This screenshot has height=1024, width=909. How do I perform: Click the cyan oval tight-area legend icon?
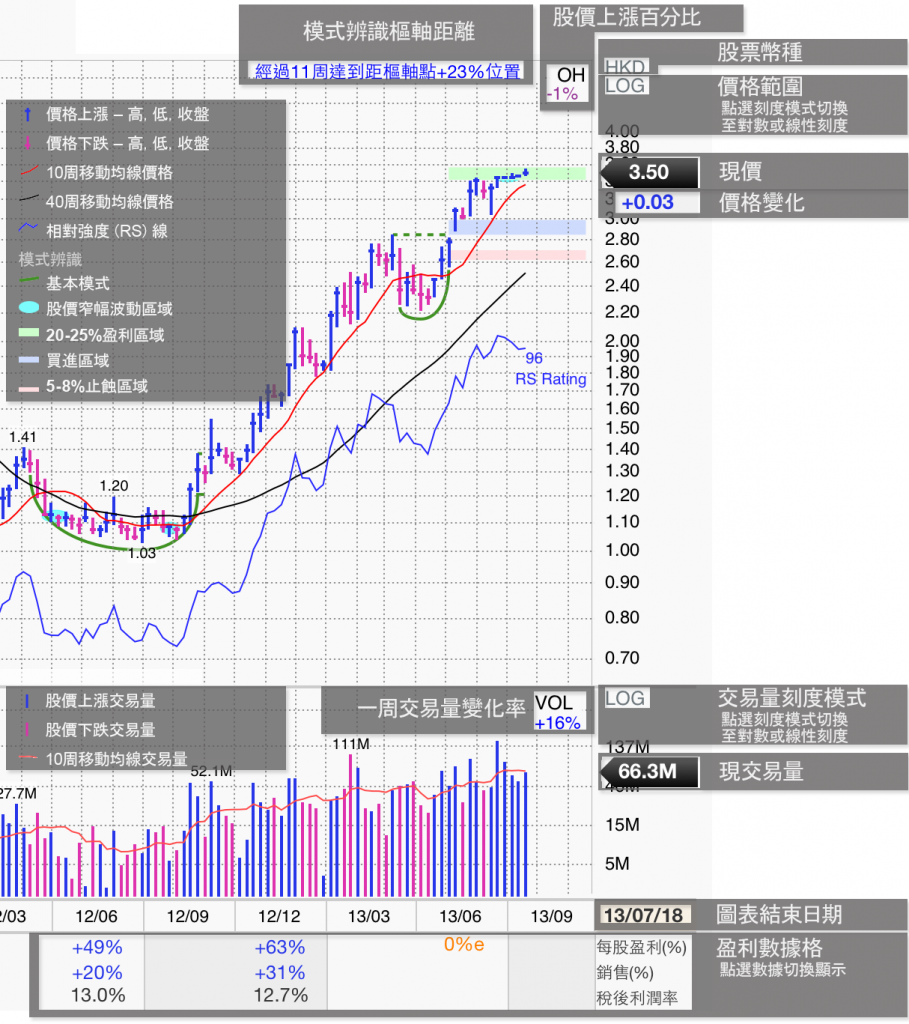click(28, 310)
